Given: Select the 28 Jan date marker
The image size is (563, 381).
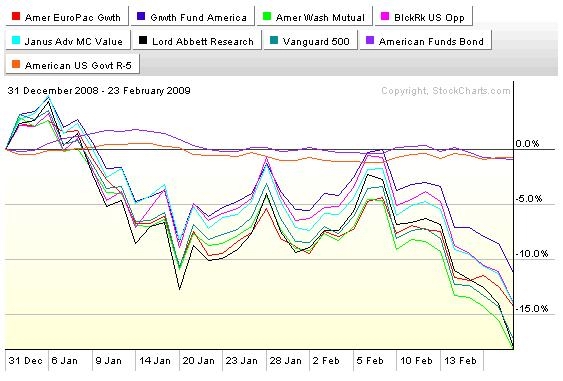Looking at the screenshot, I should [x=286, y=360].
